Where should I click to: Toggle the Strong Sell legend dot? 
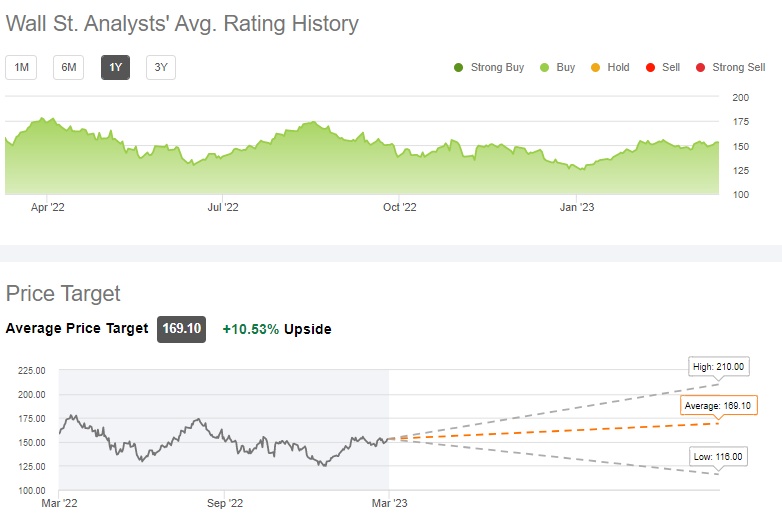point(701,68)
